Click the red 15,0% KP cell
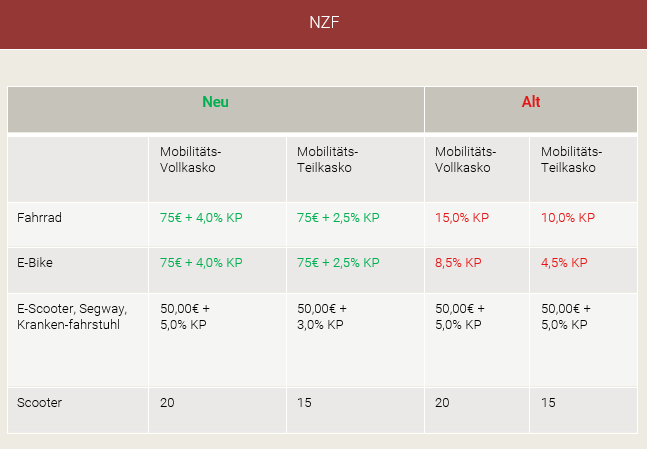 pos(462,217)
